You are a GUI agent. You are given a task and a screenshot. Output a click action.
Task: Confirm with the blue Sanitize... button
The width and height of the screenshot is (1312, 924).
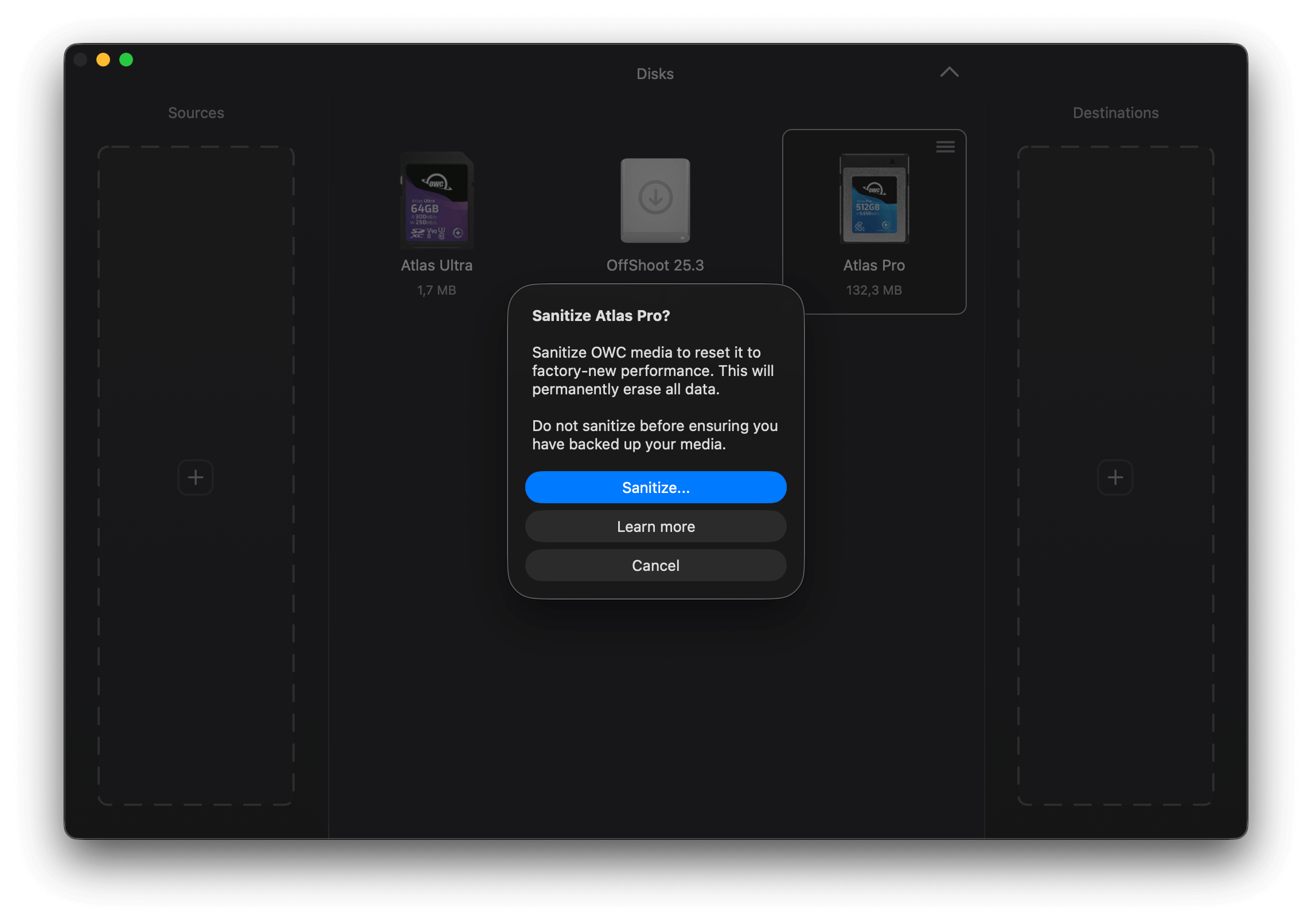pyautogui.click(x=655, y=488)
